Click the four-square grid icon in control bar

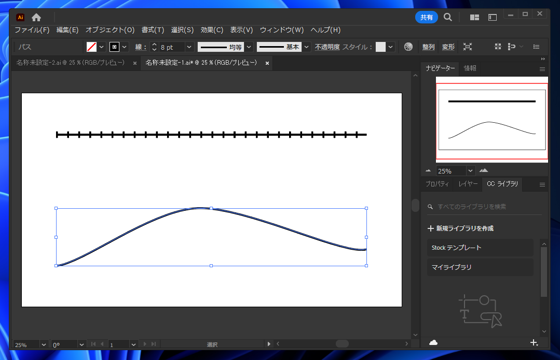tap(498, 47)
